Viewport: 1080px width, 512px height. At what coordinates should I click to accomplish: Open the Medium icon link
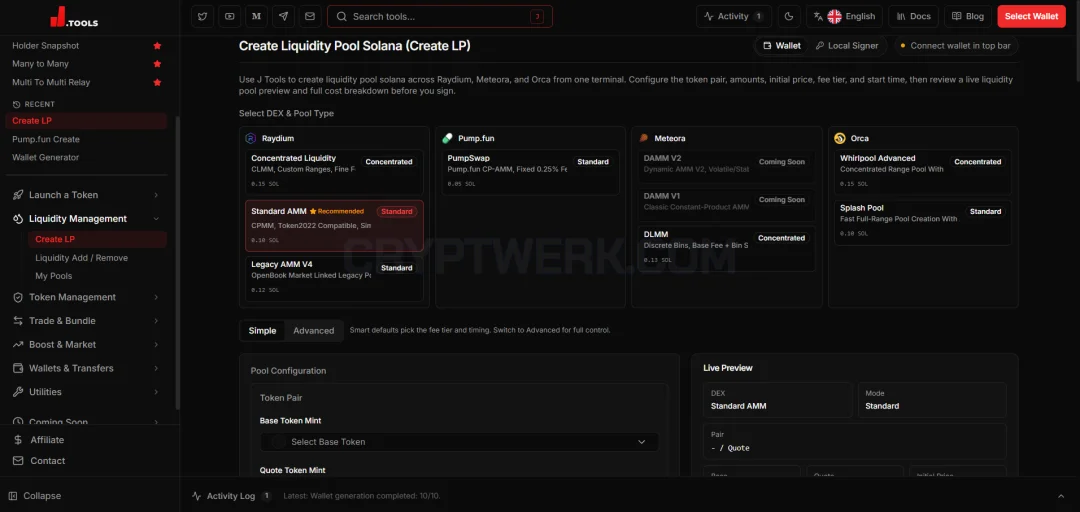(x=256, y=17)
